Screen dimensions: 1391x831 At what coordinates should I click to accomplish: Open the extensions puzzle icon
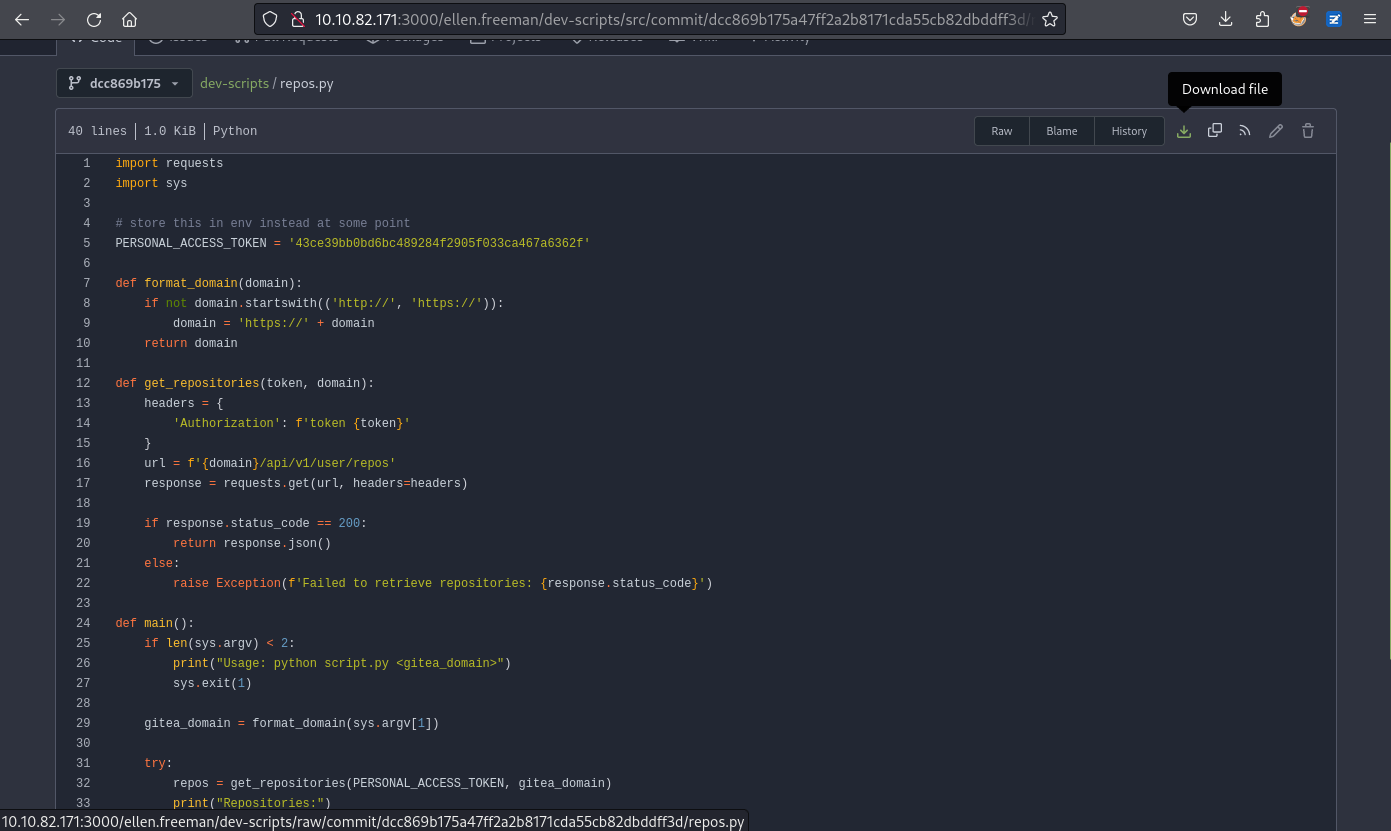coord(1261,19)
